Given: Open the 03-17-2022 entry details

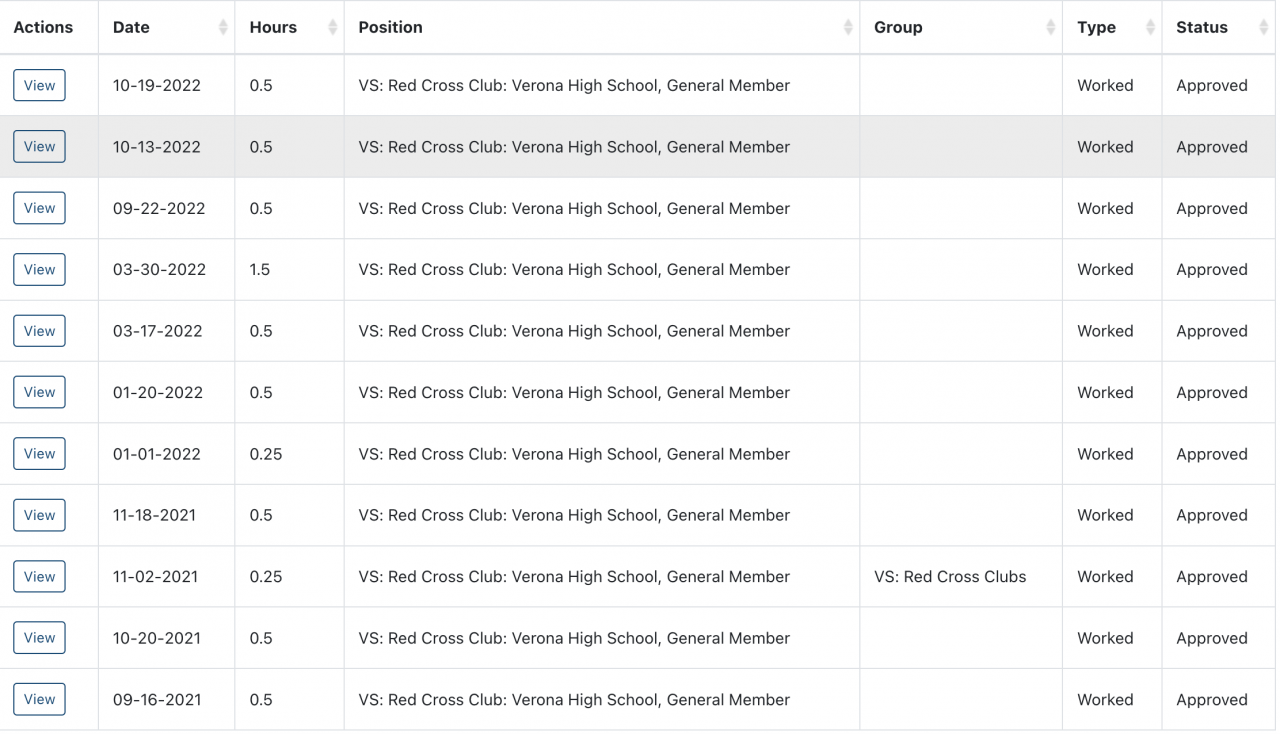Looking at the screenshot, I should click(39, 331).
